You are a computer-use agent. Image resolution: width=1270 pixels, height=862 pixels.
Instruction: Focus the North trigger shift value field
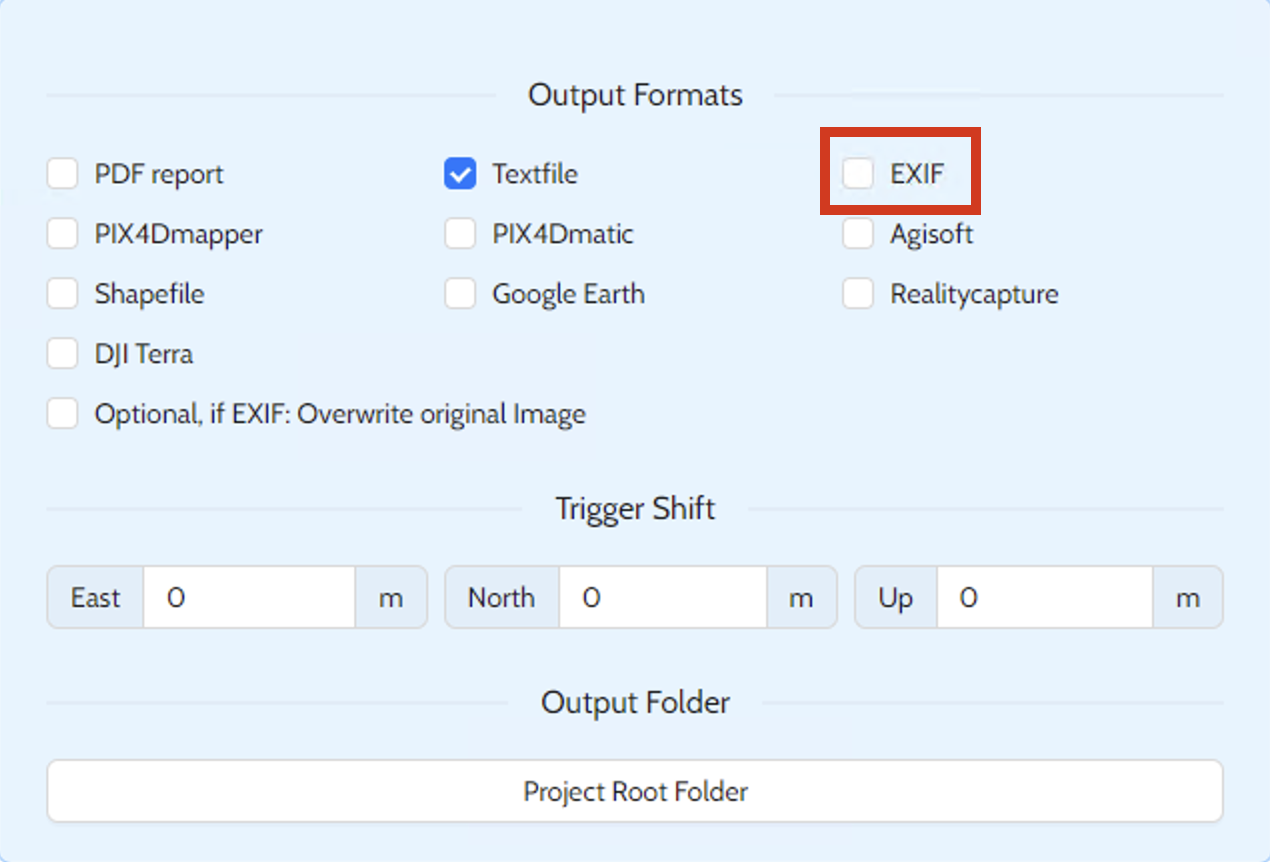pos(662,598)
